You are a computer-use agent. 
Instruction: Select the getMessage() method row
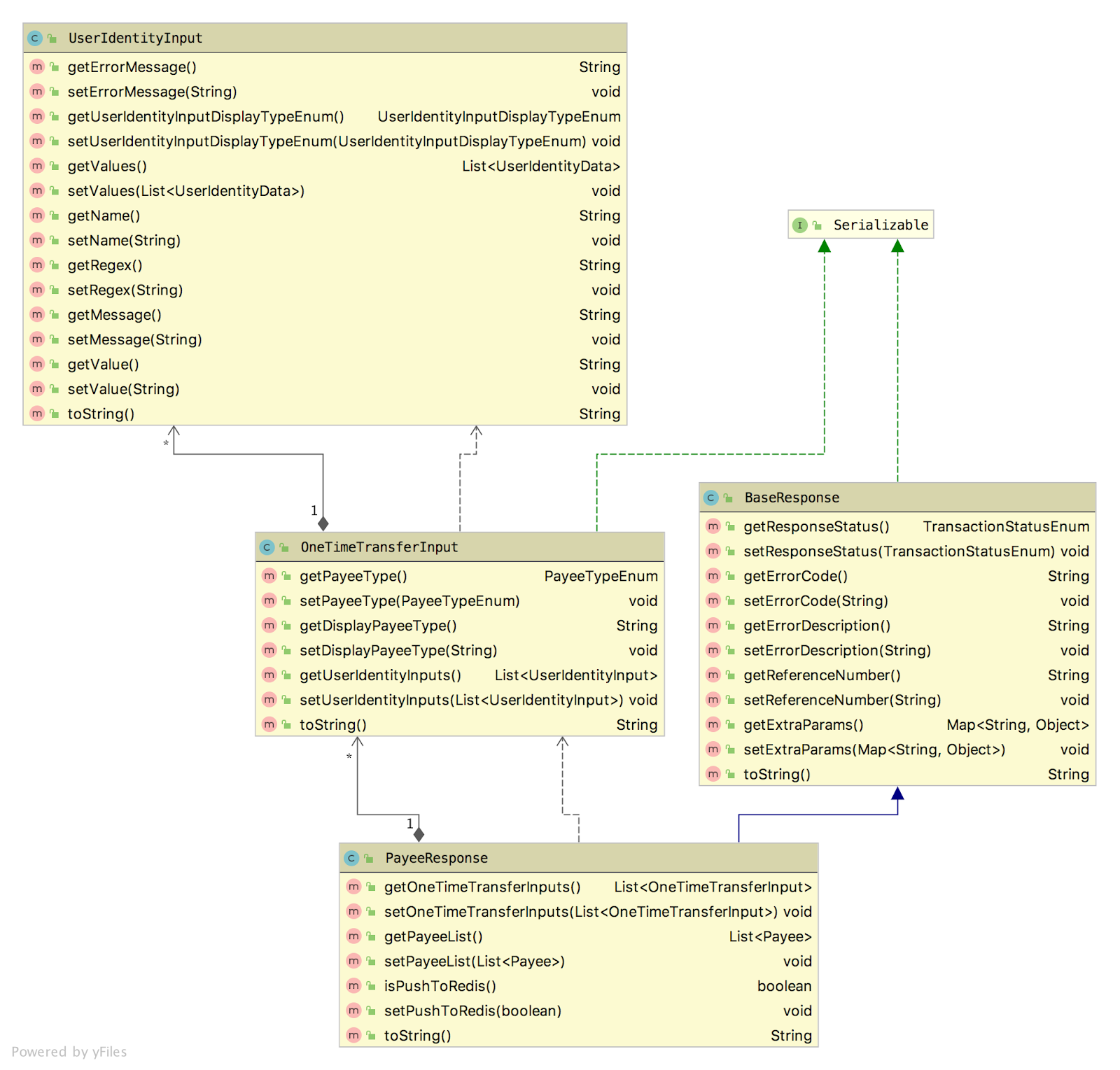click(325, 315)
